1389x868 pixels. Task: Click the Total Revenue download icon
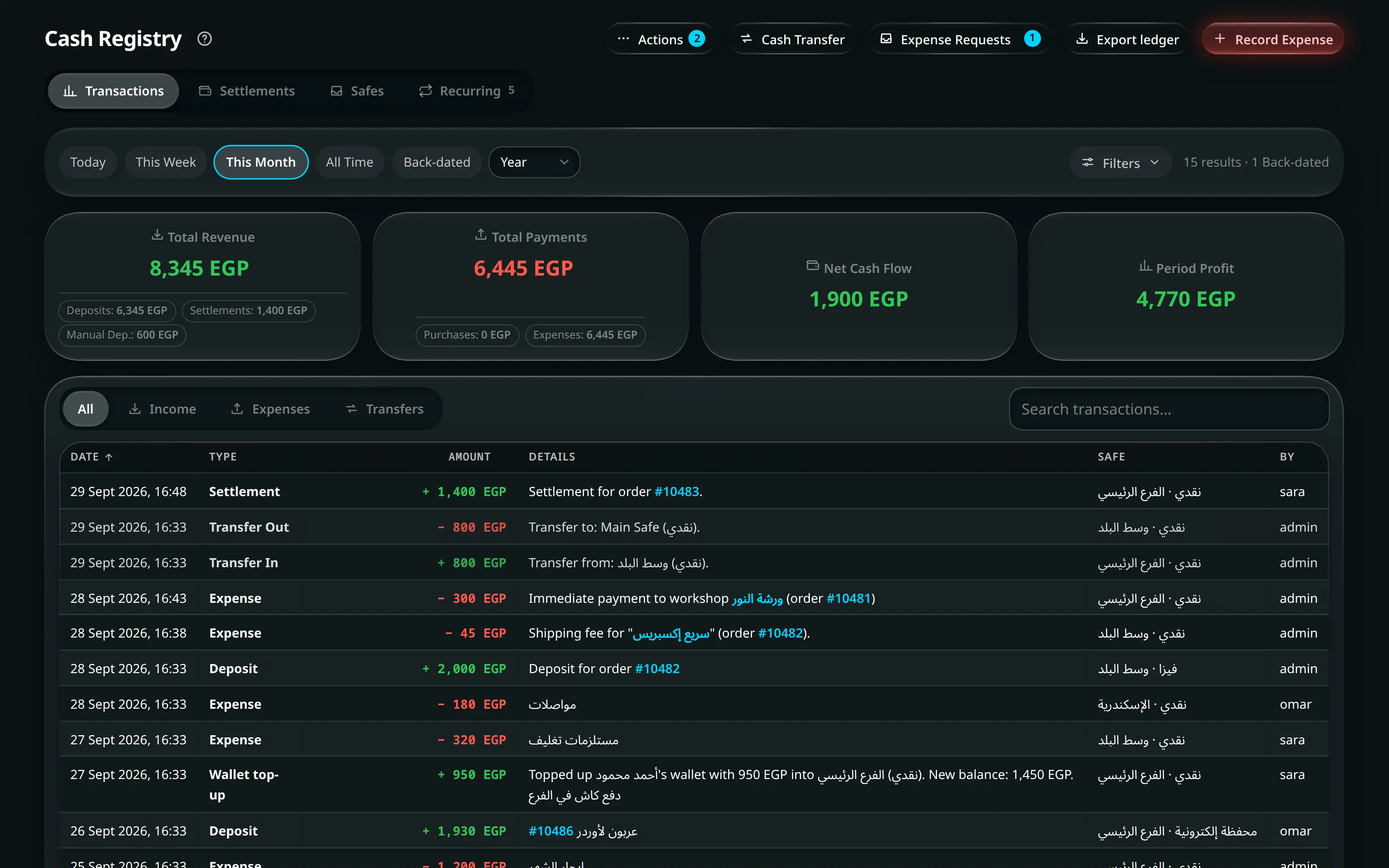pyautogui.click(x=157, y=235)
